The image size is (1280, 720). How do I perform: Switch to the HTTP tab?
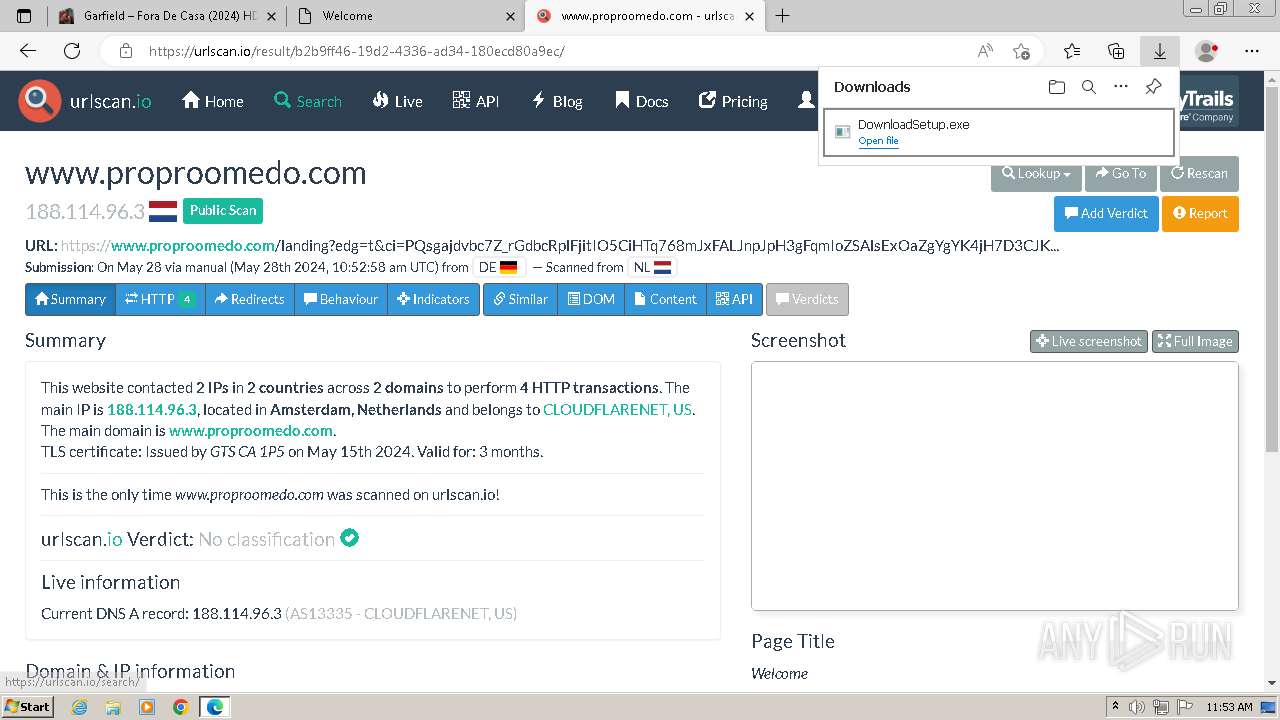coord(160,299)
